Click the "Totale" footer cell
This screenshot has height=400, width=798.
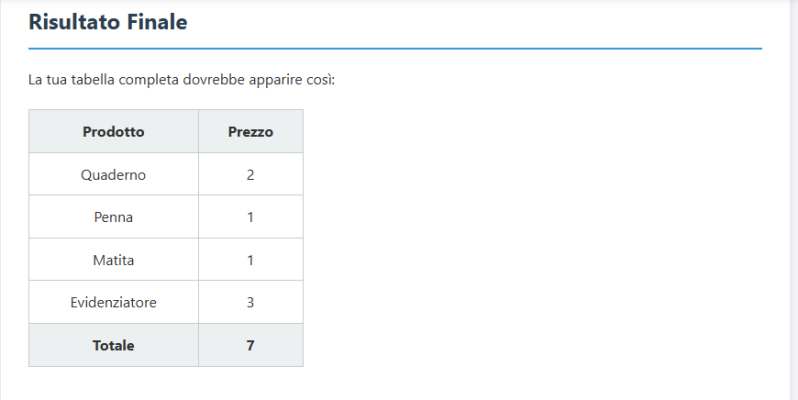113,345
